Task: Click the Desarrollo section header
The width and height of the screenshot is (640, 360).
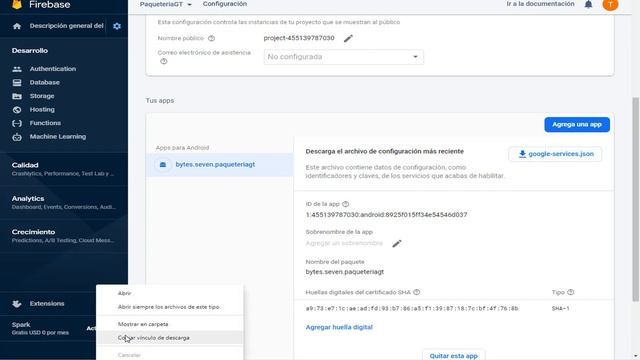Action: pos(30,51)
